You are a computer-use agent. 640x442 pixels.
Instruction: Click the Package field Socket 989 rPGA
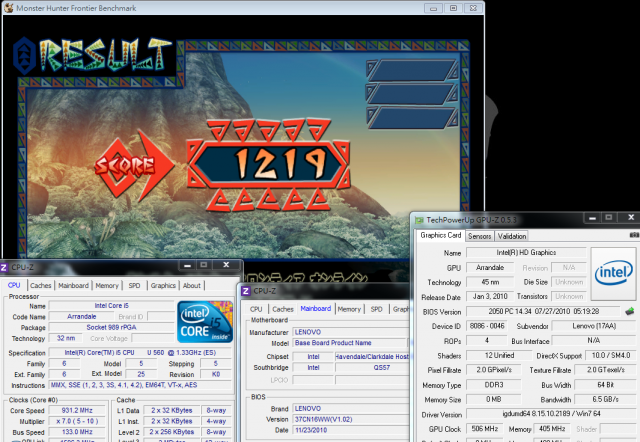pos(111,327)
